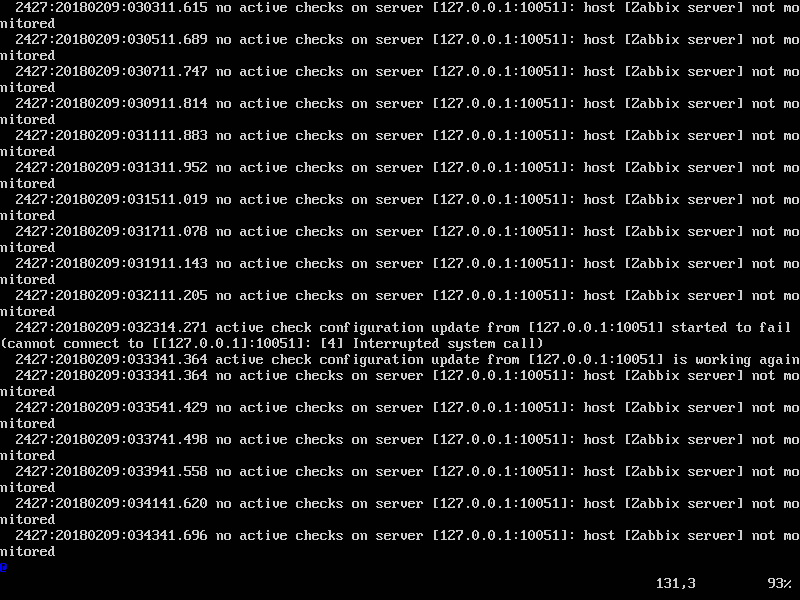
Task: Click the 'Interrupted system call' error text
Action: 443,343
